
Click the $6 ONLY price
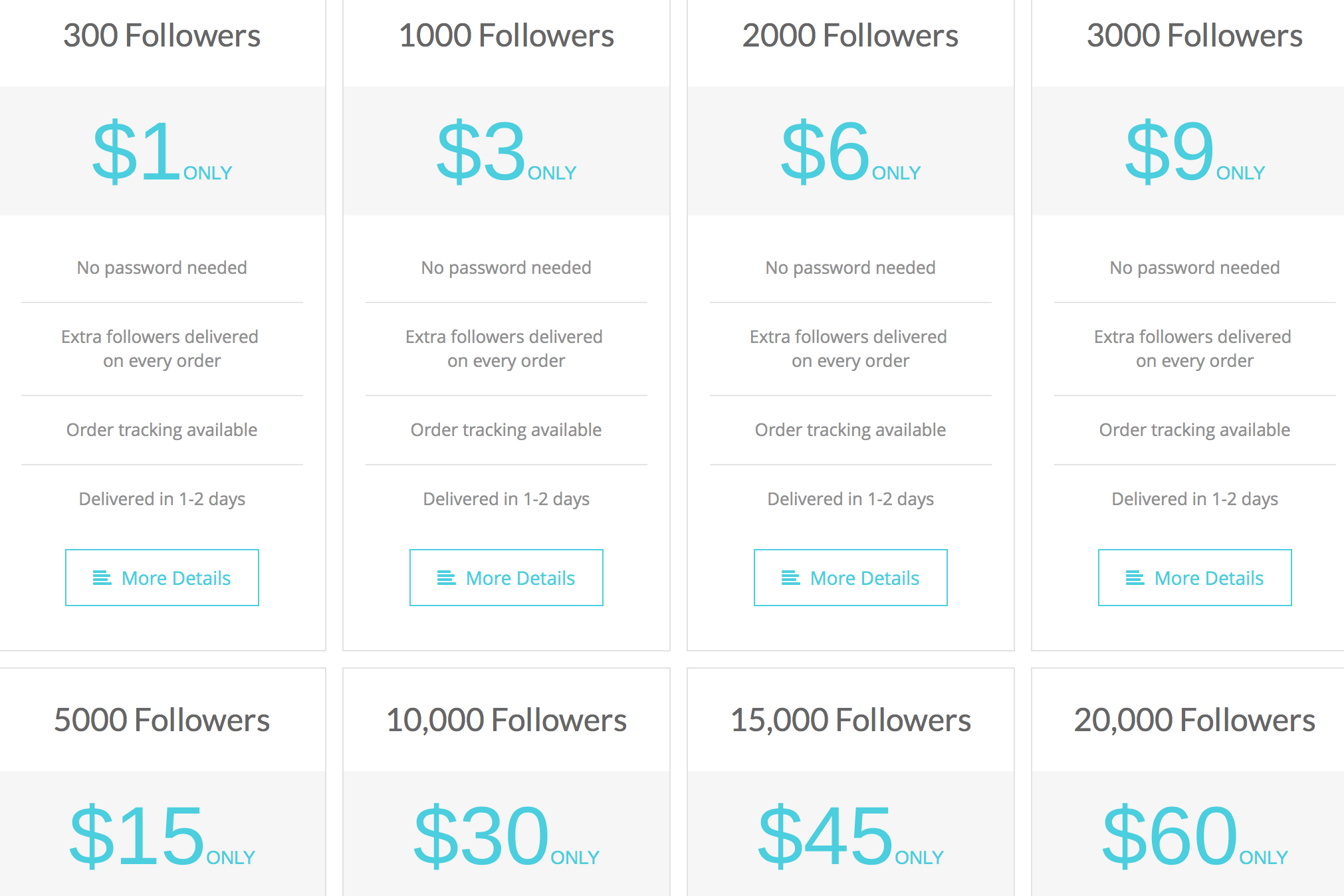point(851,152)
